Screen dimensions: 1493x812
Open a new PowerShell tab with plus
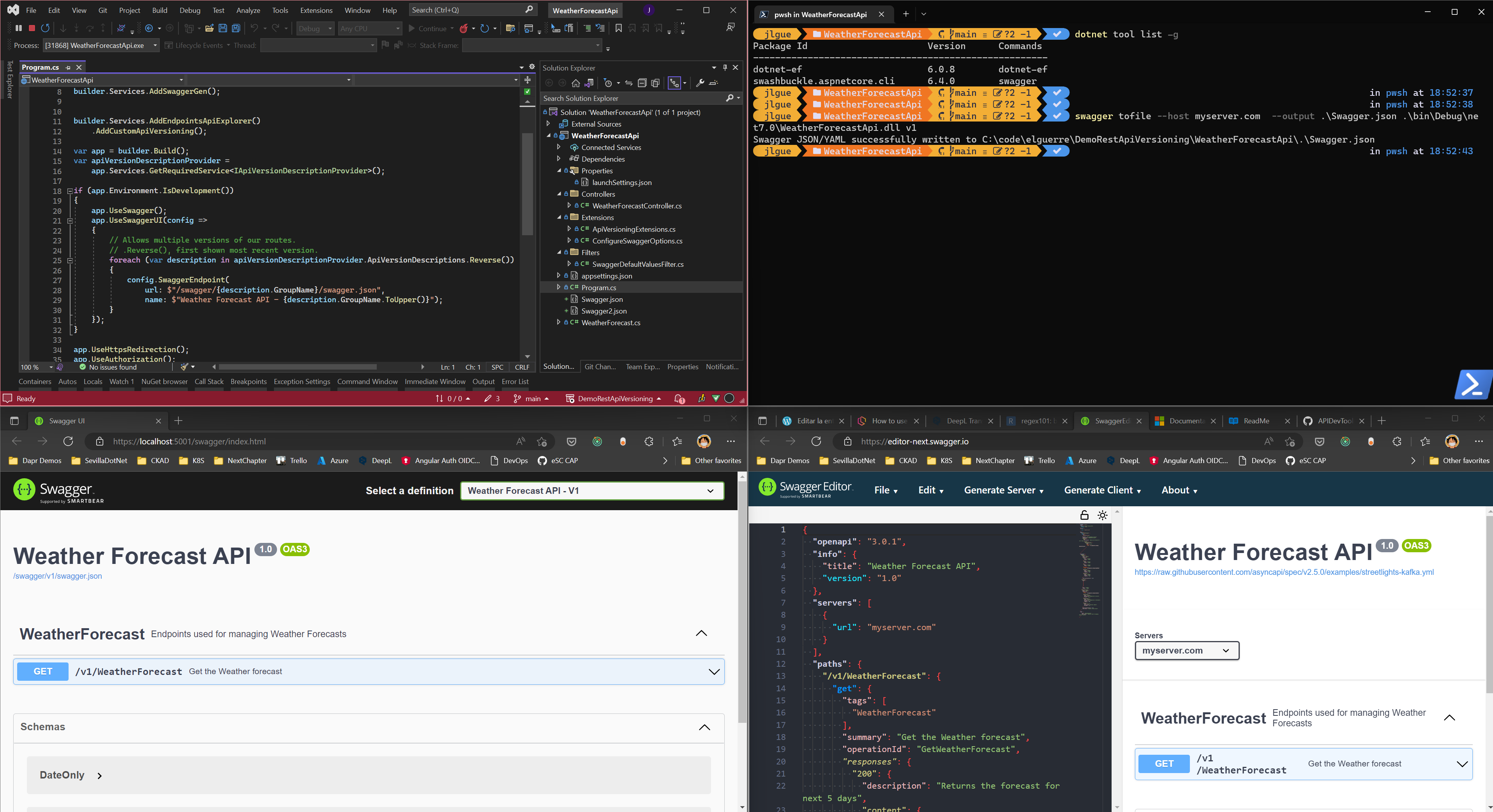(x=906, y=14)
